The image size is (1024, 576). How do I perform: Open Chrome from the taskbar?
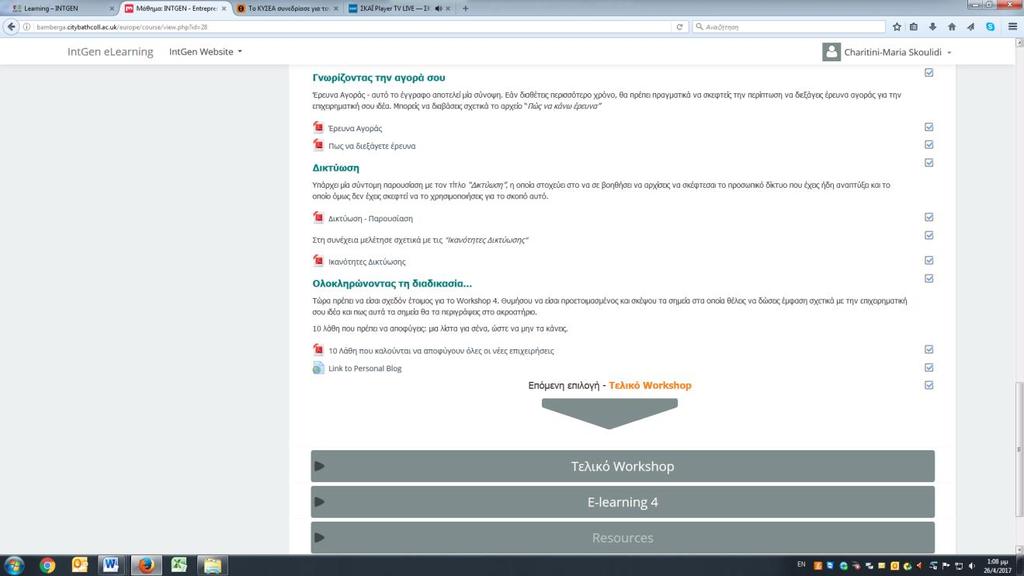click(x=47, y=565)
